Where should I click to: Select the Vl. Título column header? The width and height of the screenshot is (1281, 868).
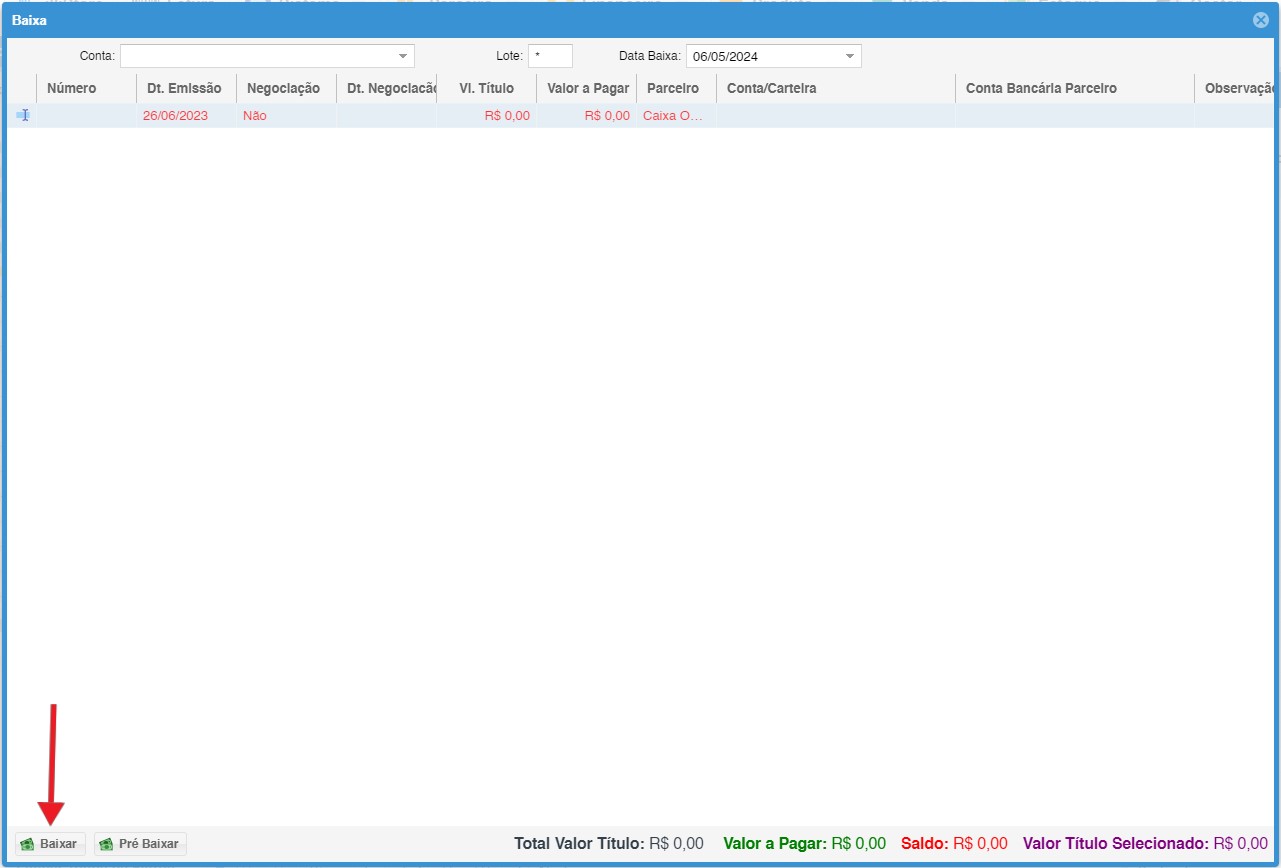pos(486,88)
